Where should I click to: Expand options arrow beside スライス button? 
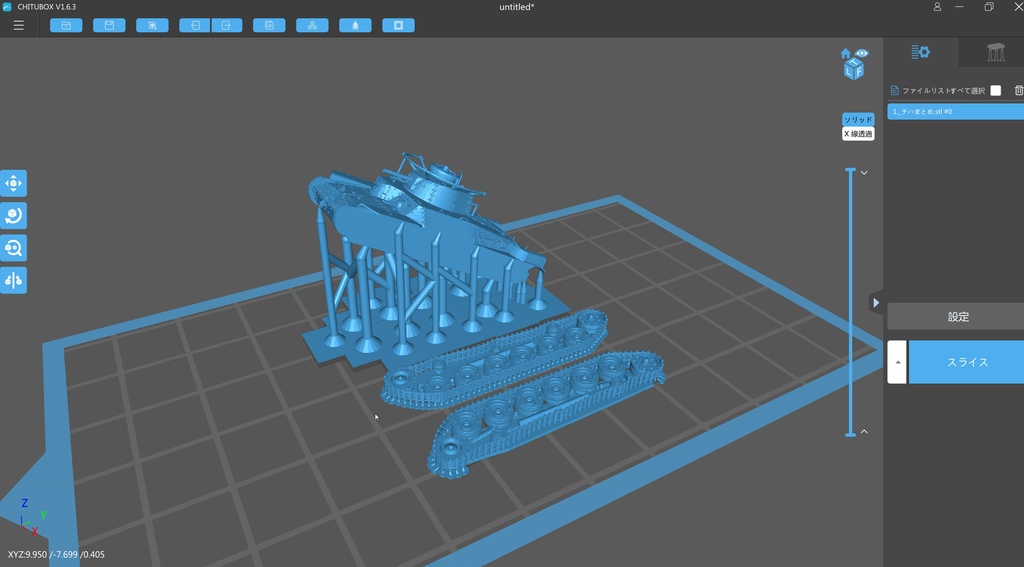point(897,362)
